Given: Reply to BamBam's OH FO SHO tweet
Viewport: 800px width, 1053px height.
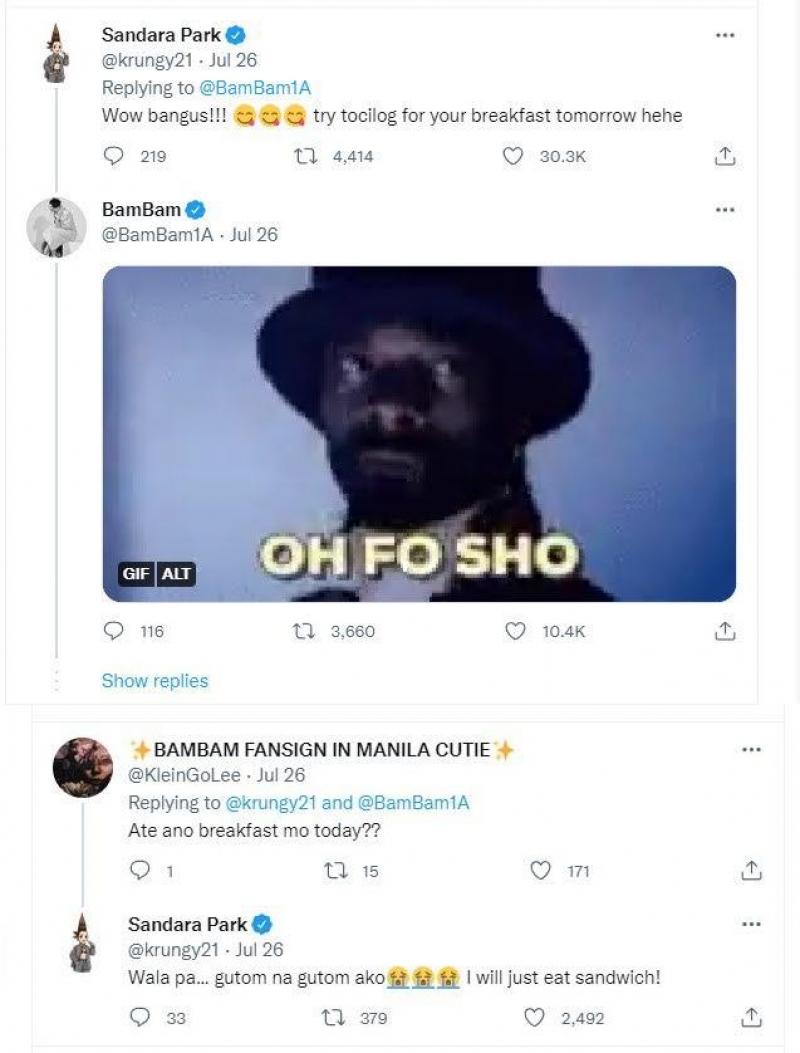Looking at the screenshot, I should click(116, 631).
